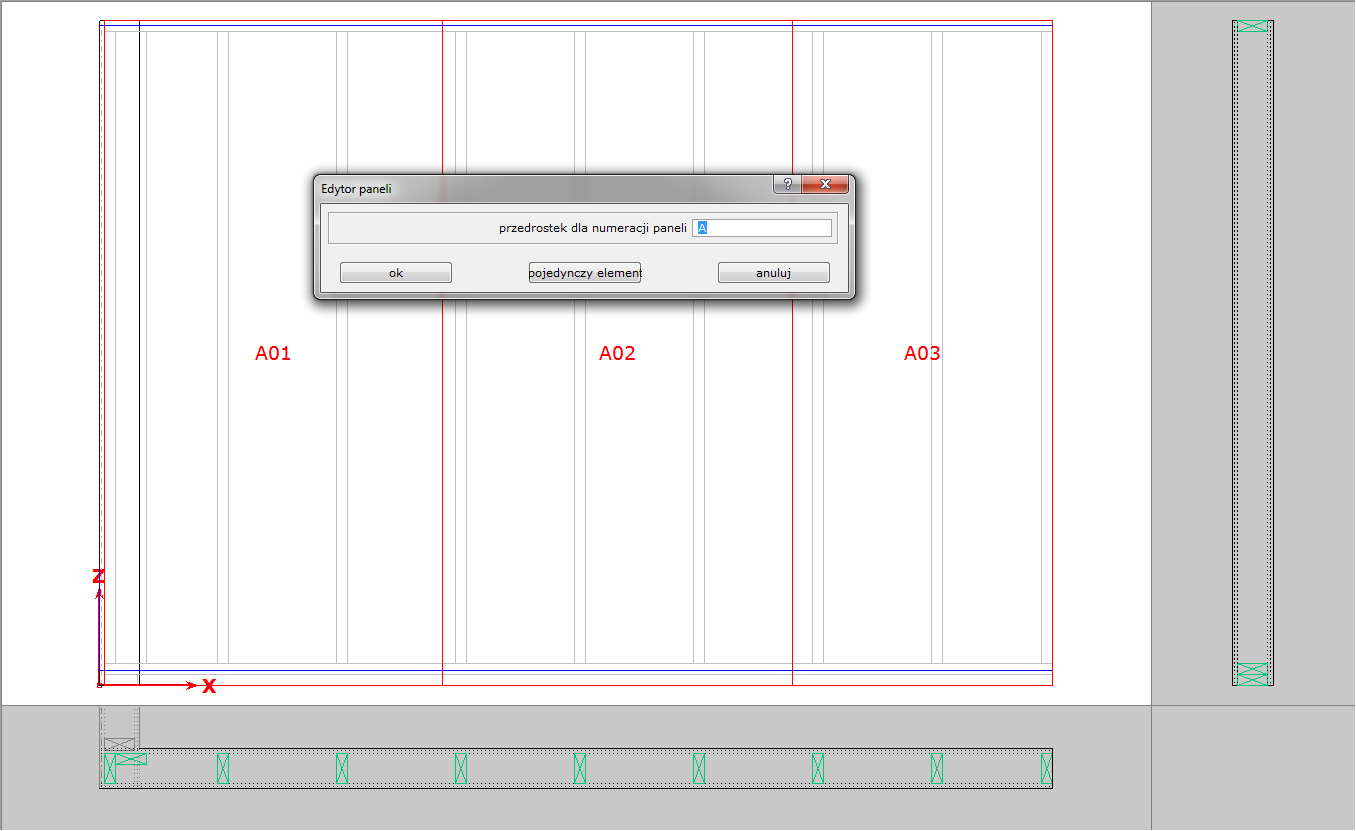1356x831 pixels.
Task: Click the horizontal green stud in plan view corner
Action: point(131,759)
